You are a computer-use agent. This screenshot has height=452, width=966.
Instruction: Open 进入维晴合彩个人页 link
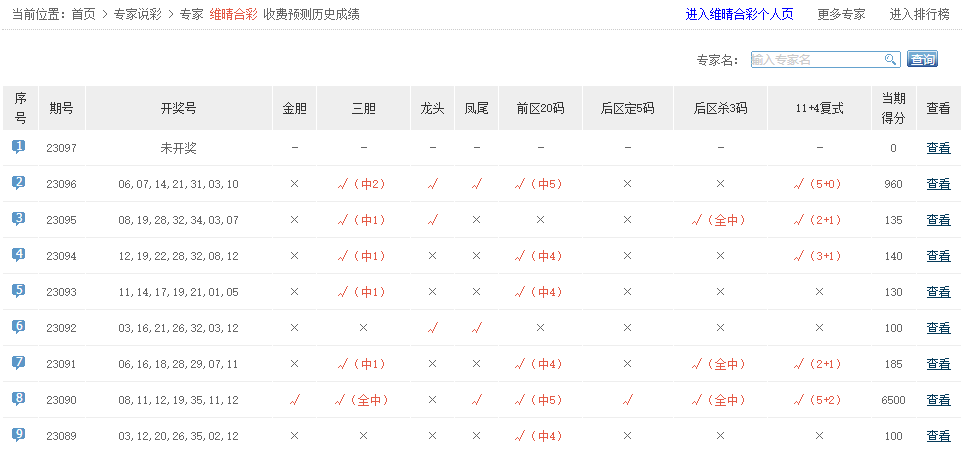click(739, 15)
